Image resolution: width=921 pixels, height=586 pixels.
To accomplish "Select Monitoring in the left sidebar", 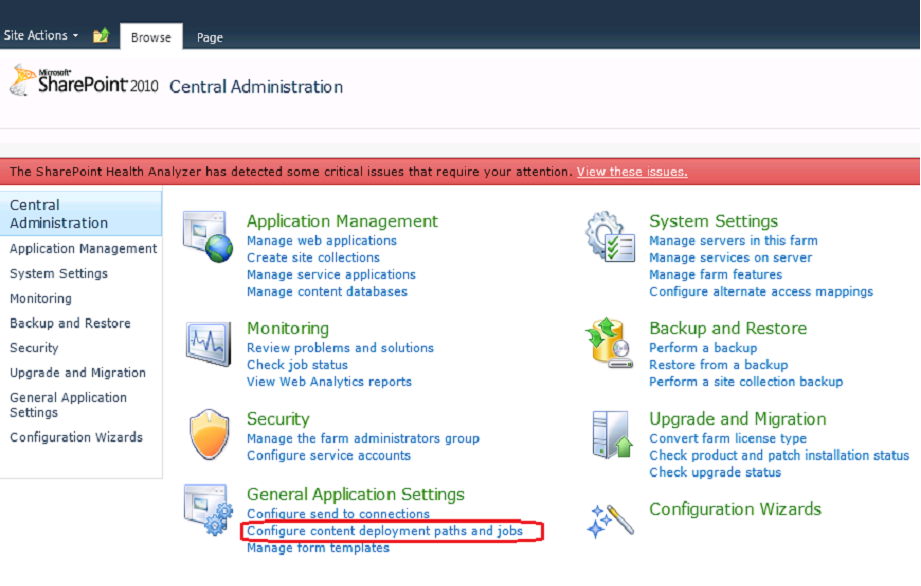I will pyautogui.click(x=41, y=298).
